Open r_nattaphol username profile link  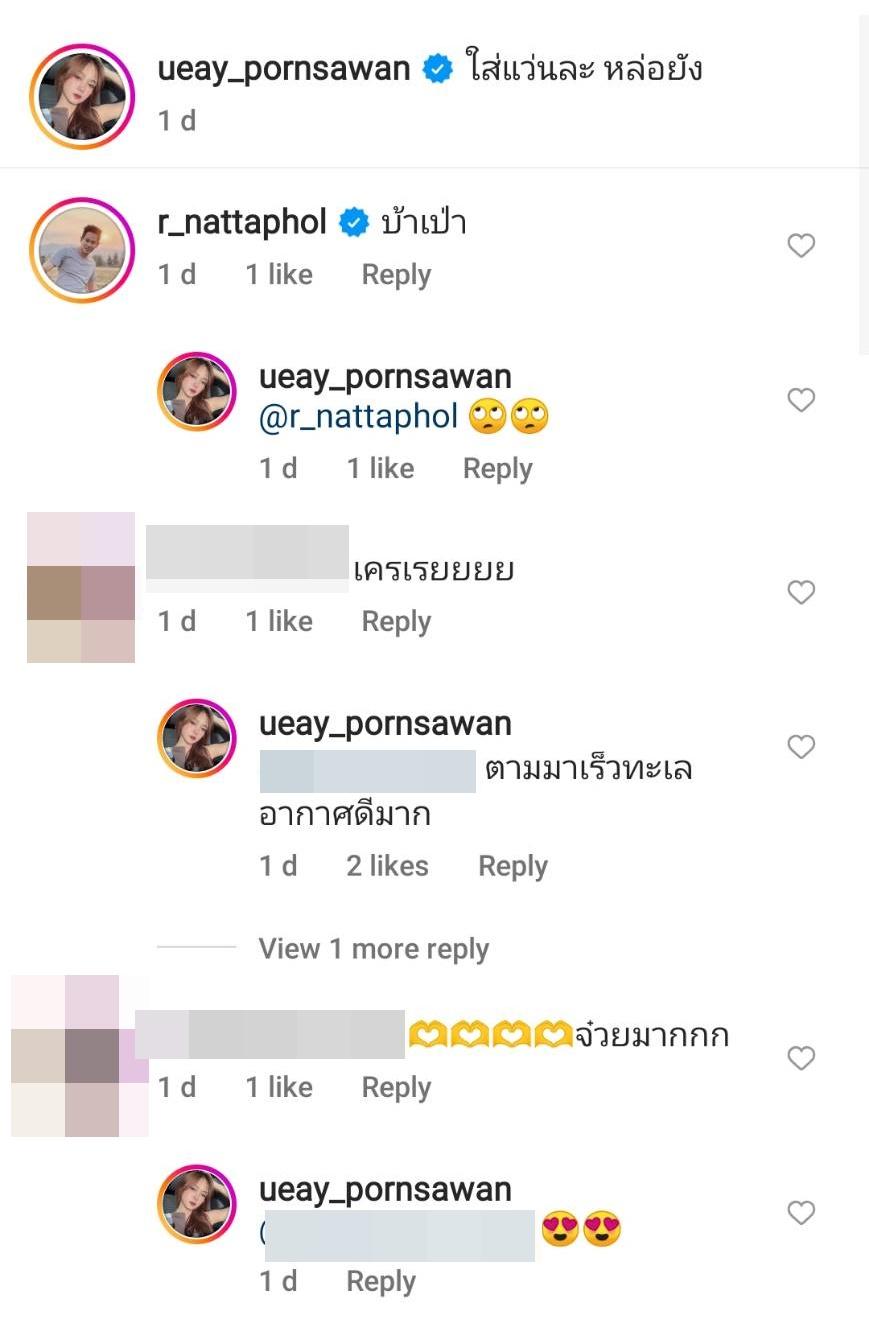click(x=242, y=222)
